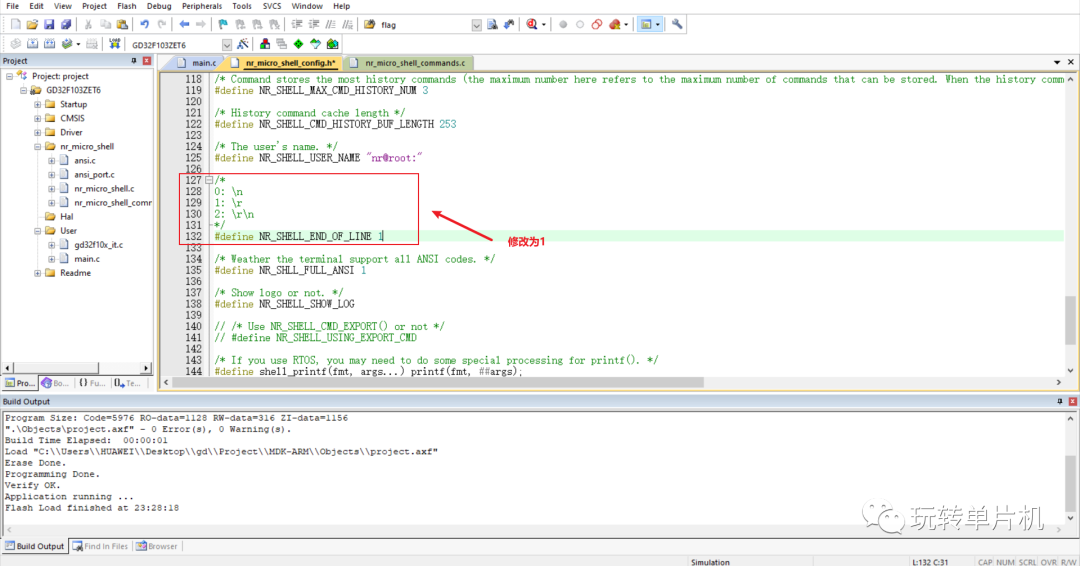Collapse the User folder
This screenshot has width=1080, height=566.
37,231
